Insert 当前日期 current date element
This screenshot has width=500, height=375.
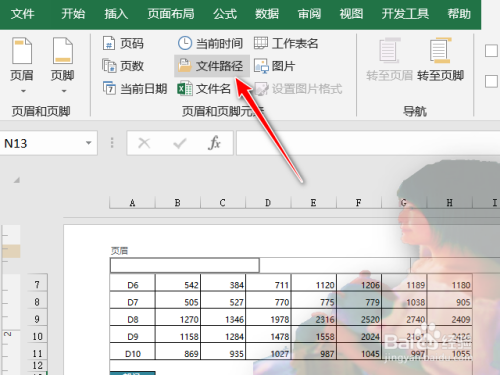(x=135, y=89)
